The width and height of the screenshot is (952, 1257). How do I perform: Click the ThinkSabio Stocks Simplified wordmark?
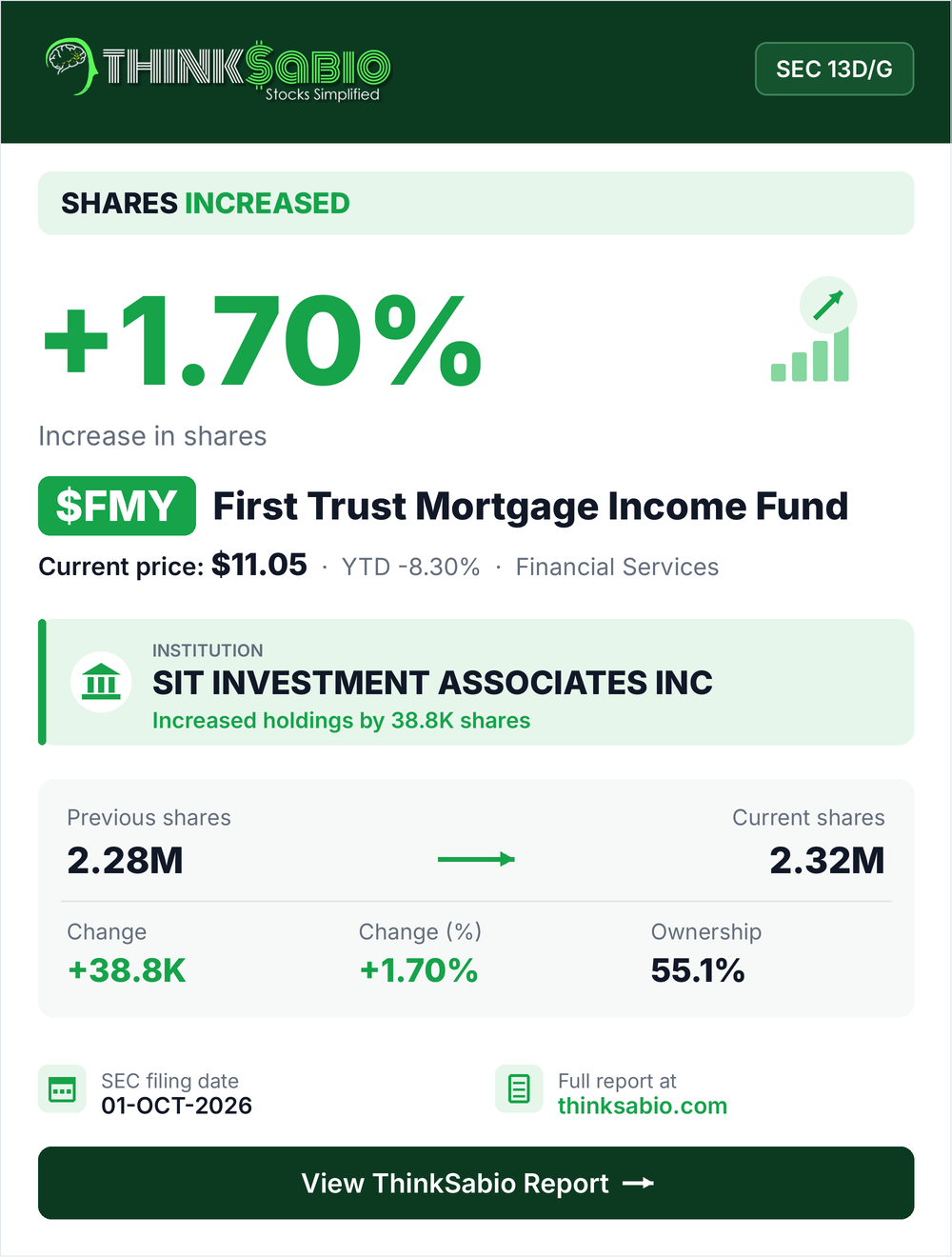pyautogui.click(x=246, y=70)
